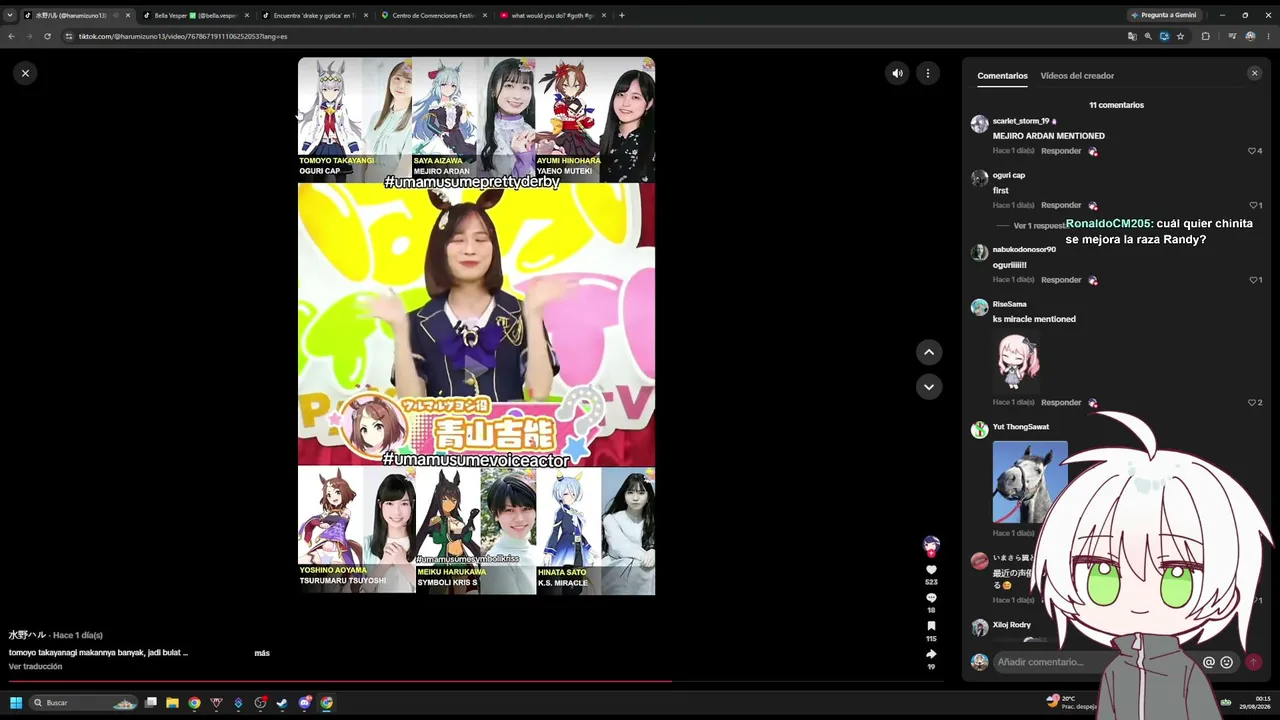Like the video with the heart icon
1280x720 pixels.
point(931,570)
